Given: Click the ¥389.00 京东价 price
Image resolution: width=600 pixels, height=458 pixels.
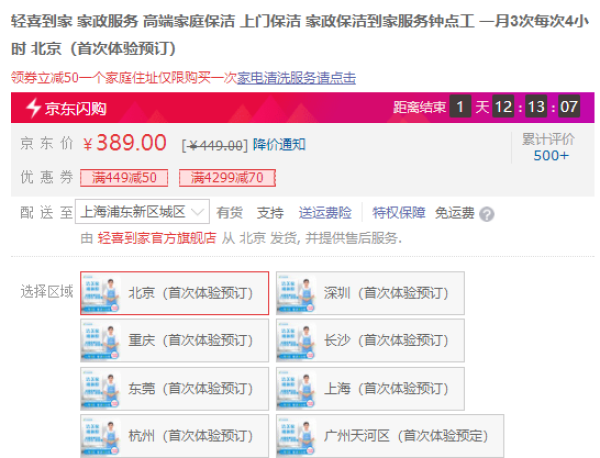Looking at the screenshot, I should (125, 143).
